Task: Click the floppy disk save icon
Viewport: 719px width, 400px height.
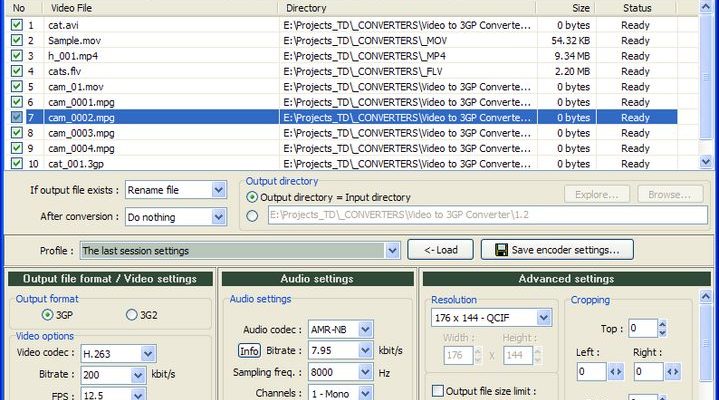Action: coord(501,250)
